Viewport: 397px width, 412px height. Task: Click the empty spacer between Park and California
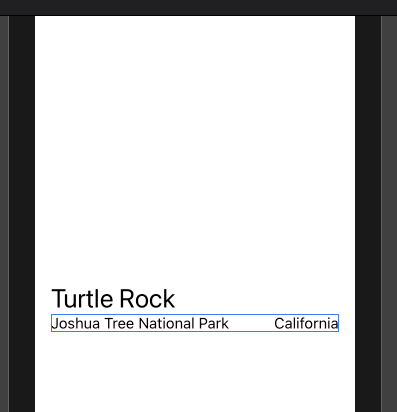tap(251, 323)
